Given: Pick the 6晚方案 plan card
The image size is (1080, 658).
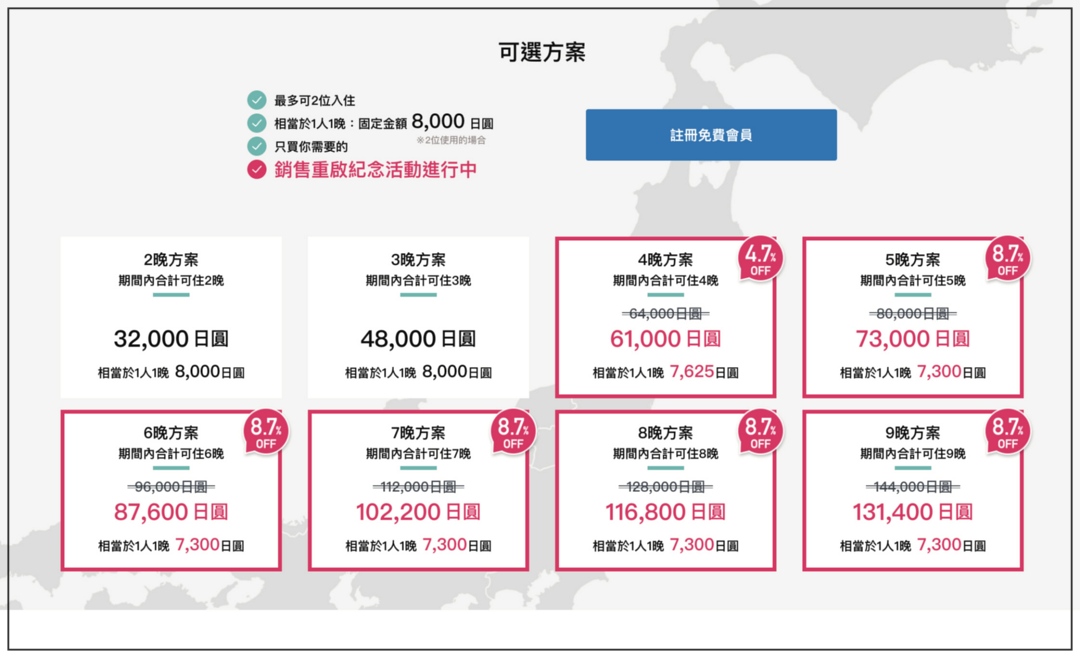Looking at the screenshot, I should coord(171,491).
